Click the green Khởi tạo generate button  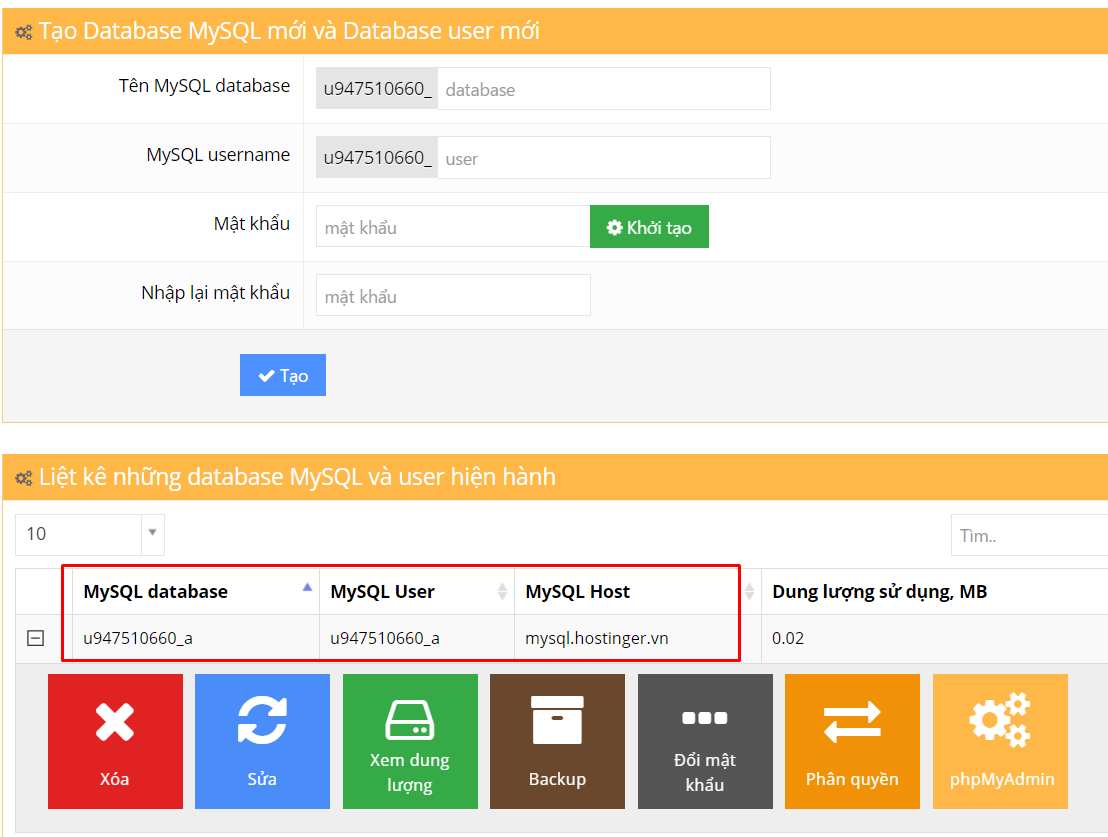coord(649,227)
